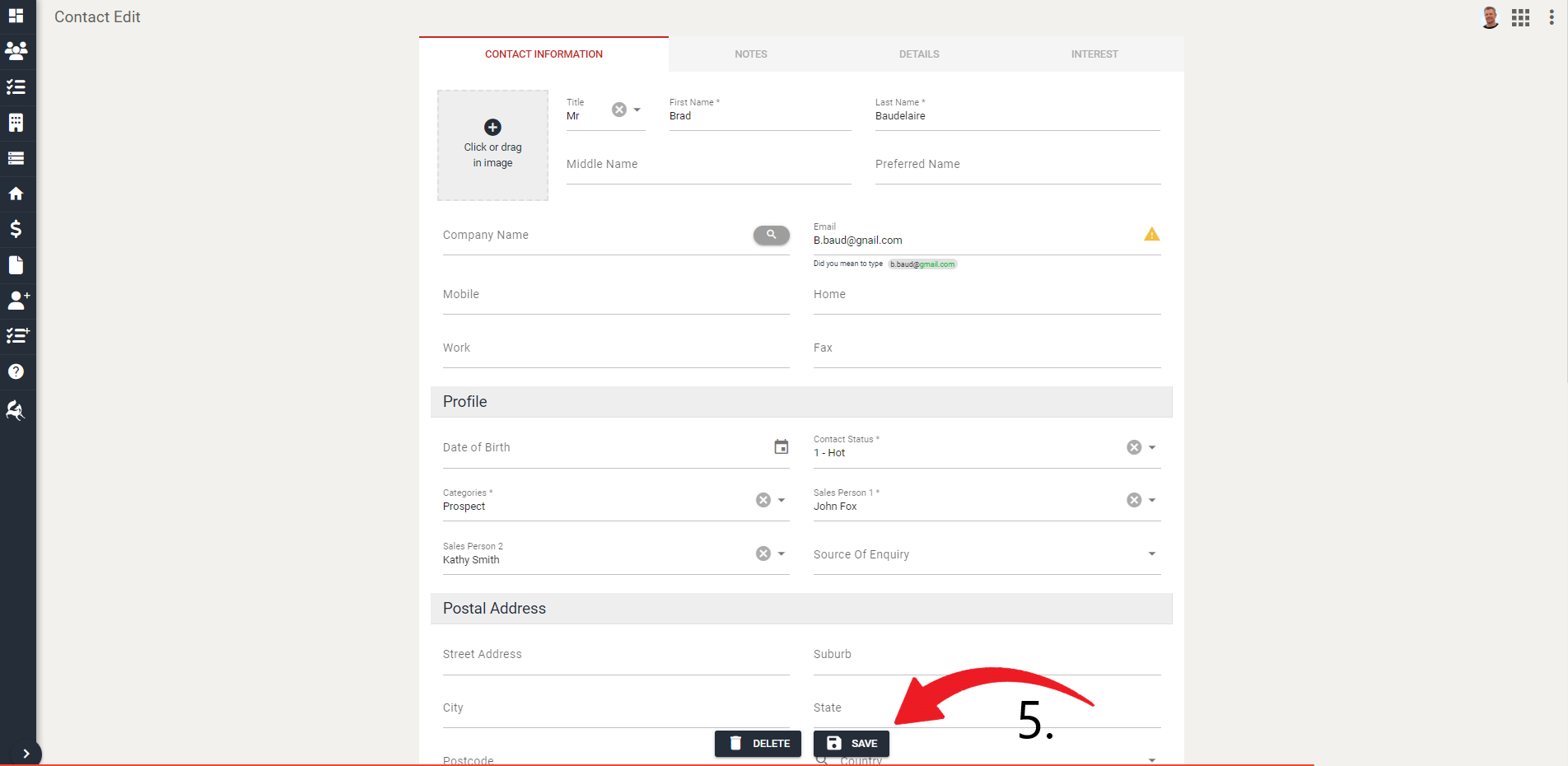Open the Properties home icon in sidebar
Screen dimensions: 1568x766
(x=16, y=194)
